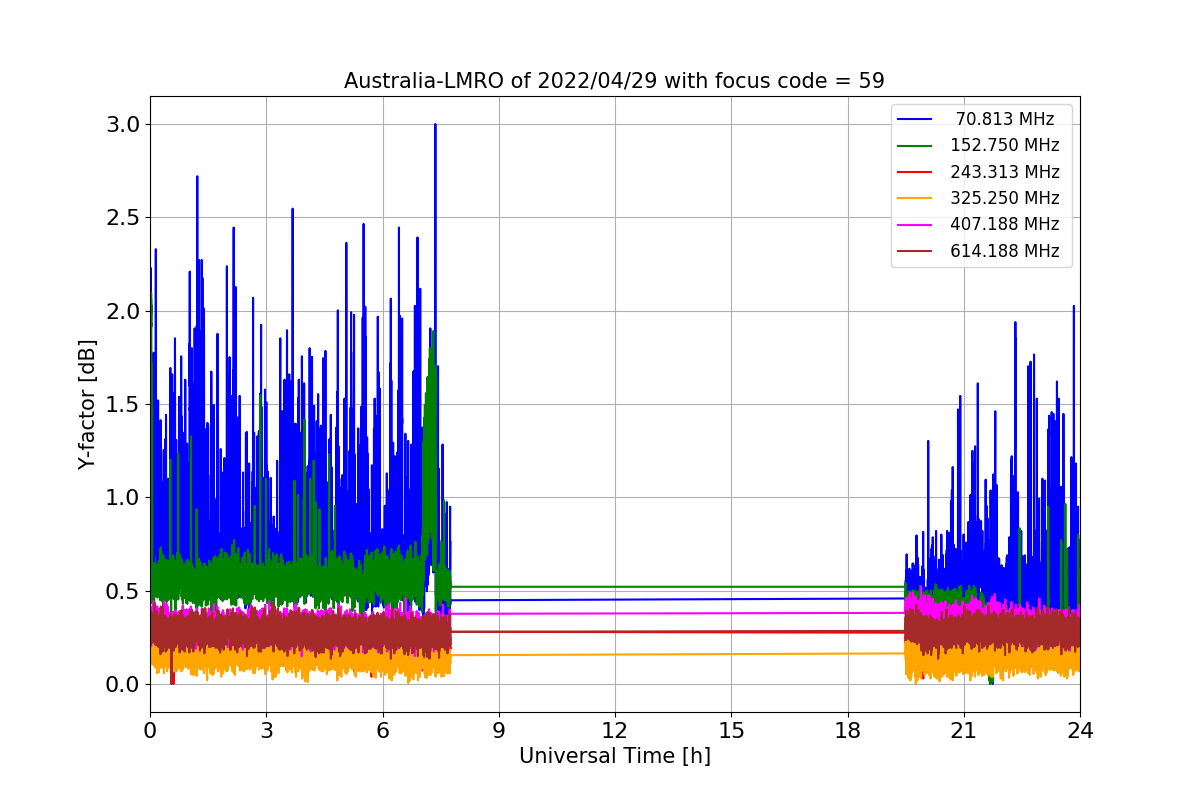Image resolution: width=1200 pixels, height=800 pixels.
Task: Click the '325.250 MHz' legend label
Action: coord(1005,198)
